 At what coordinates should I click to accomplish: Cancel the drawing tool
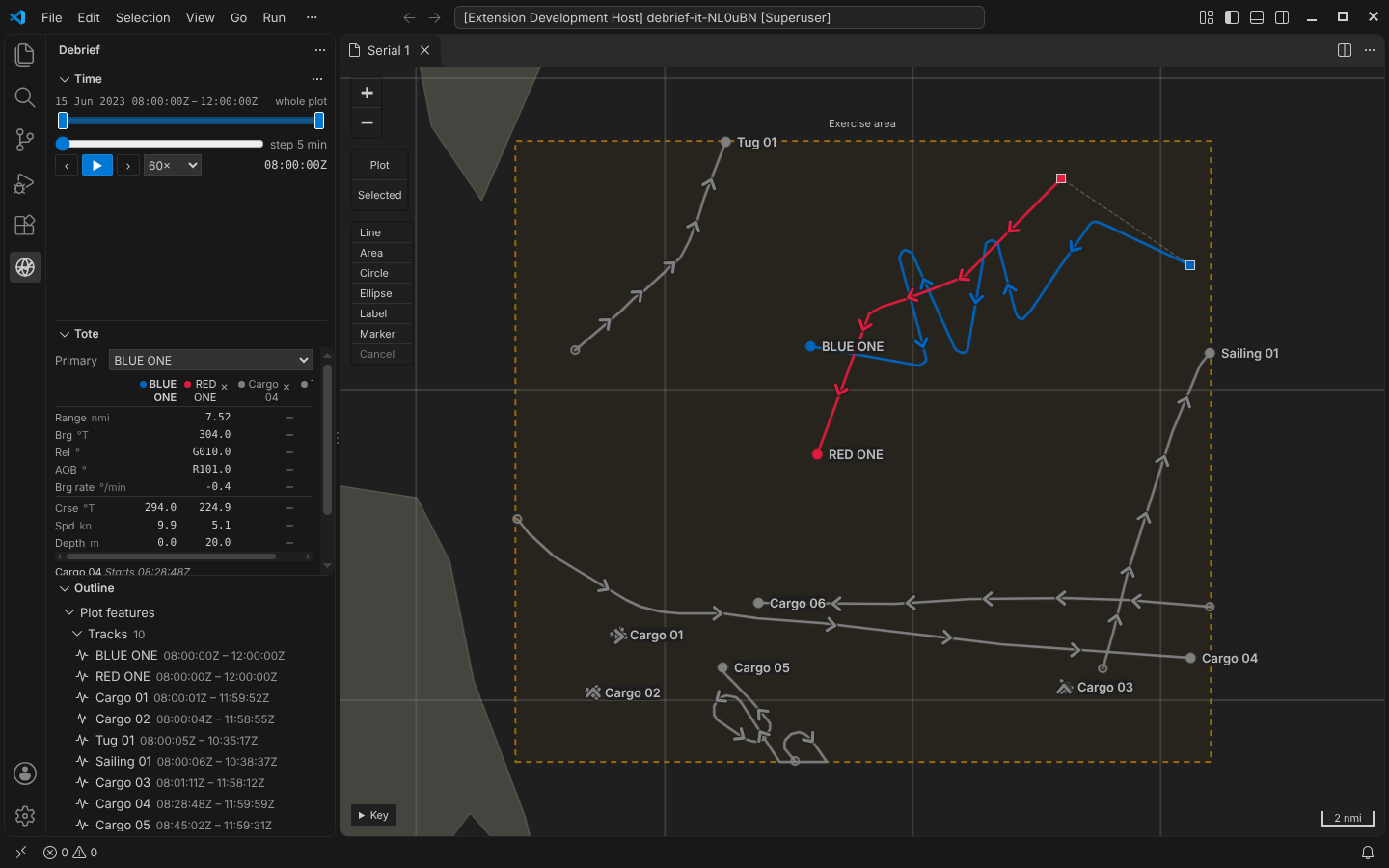[x=381, y=354]
